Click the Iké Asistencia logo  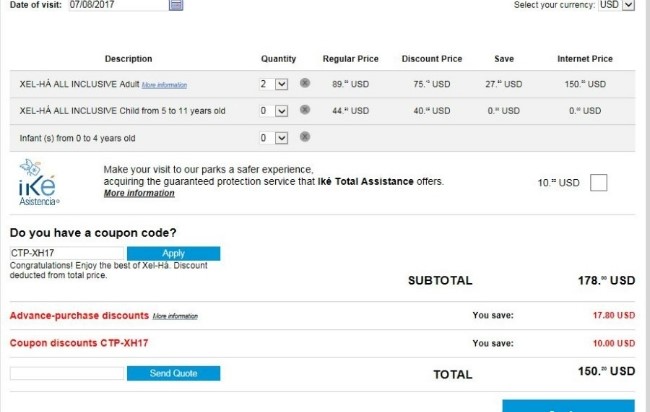37,182
